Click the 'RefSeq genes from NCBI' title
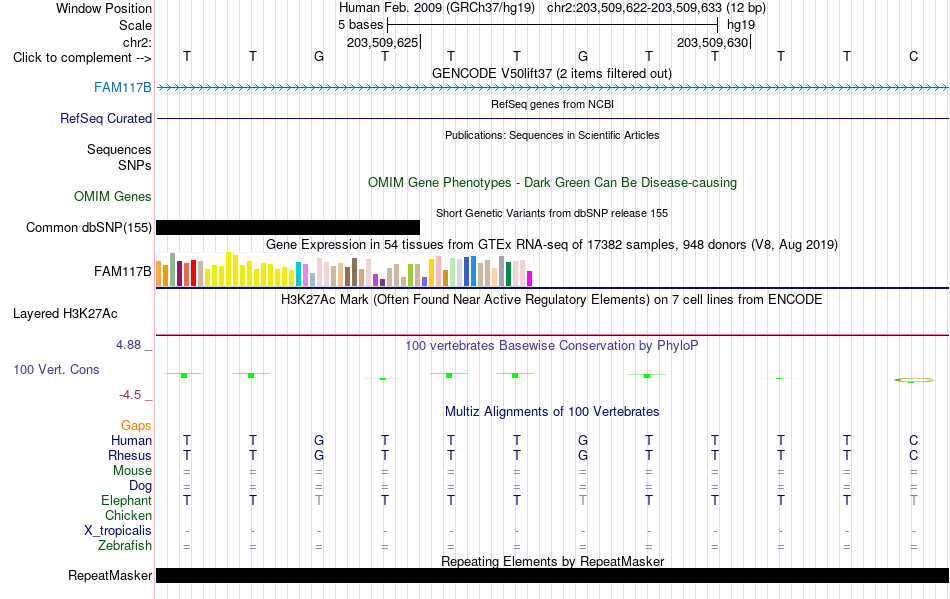This screenshot has width=950, height=599. 552,104
